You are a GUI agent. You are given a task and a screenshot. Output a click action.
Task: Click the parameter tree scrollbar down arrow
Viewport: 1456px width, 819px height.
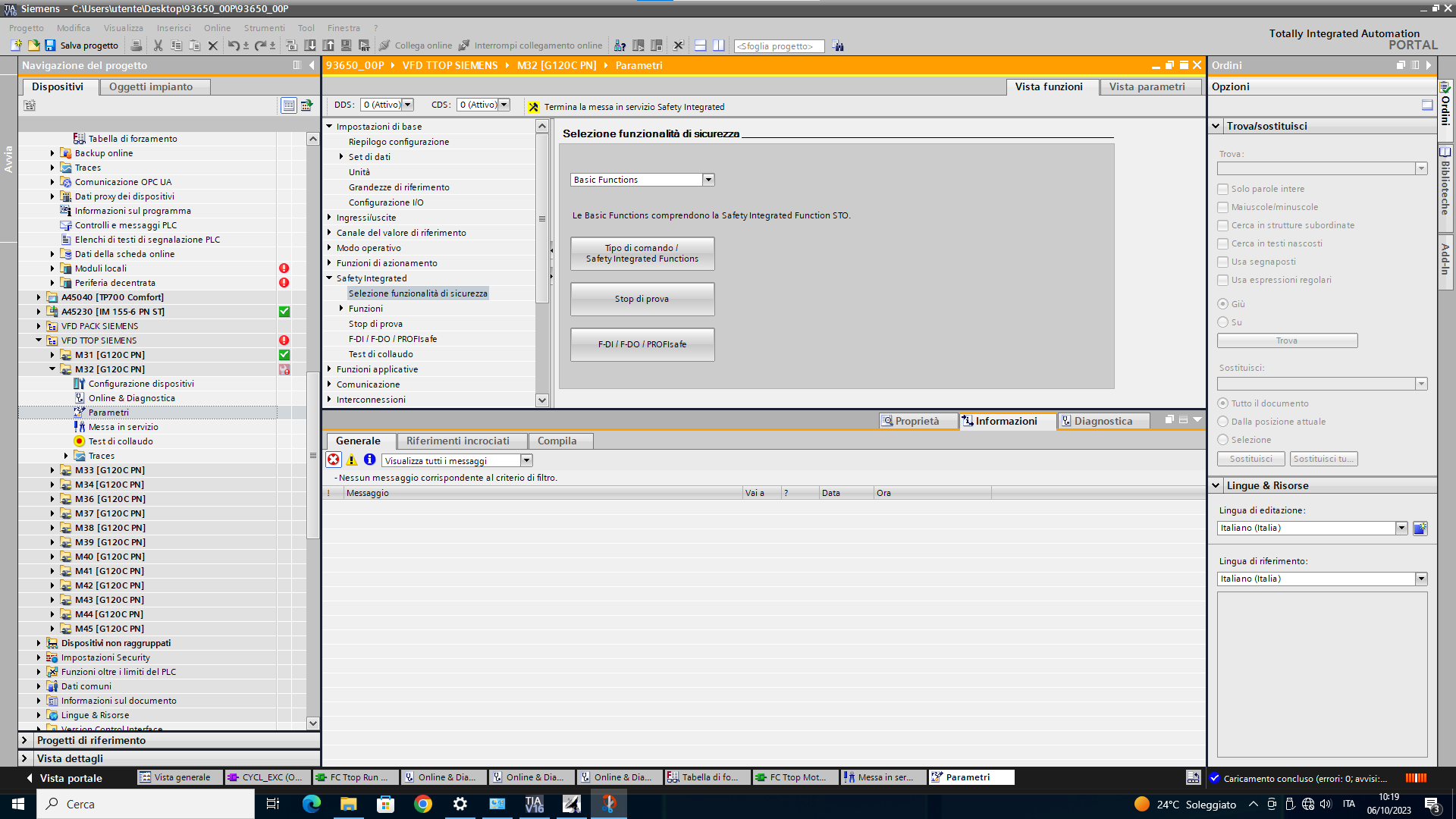[x=541, y=400]
